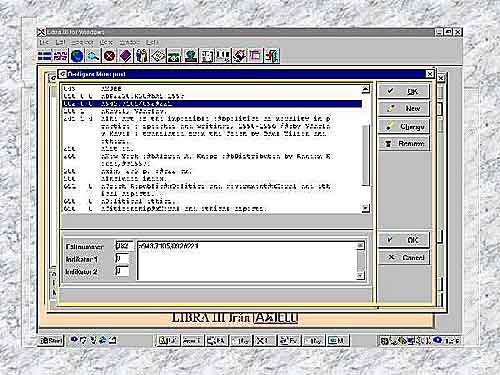Click the field number input box
Image resolution: width=500 pixels, height=375 pixels.
click(x=124, y=246)
